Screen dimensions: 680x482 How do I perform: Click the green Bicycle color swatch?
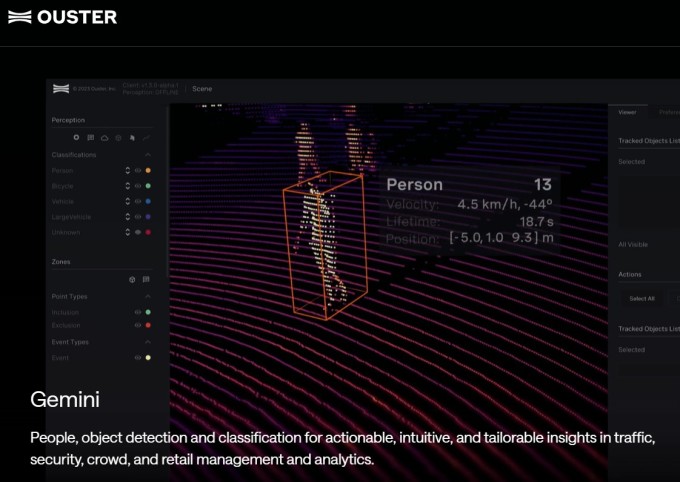[x=148, y=186]
